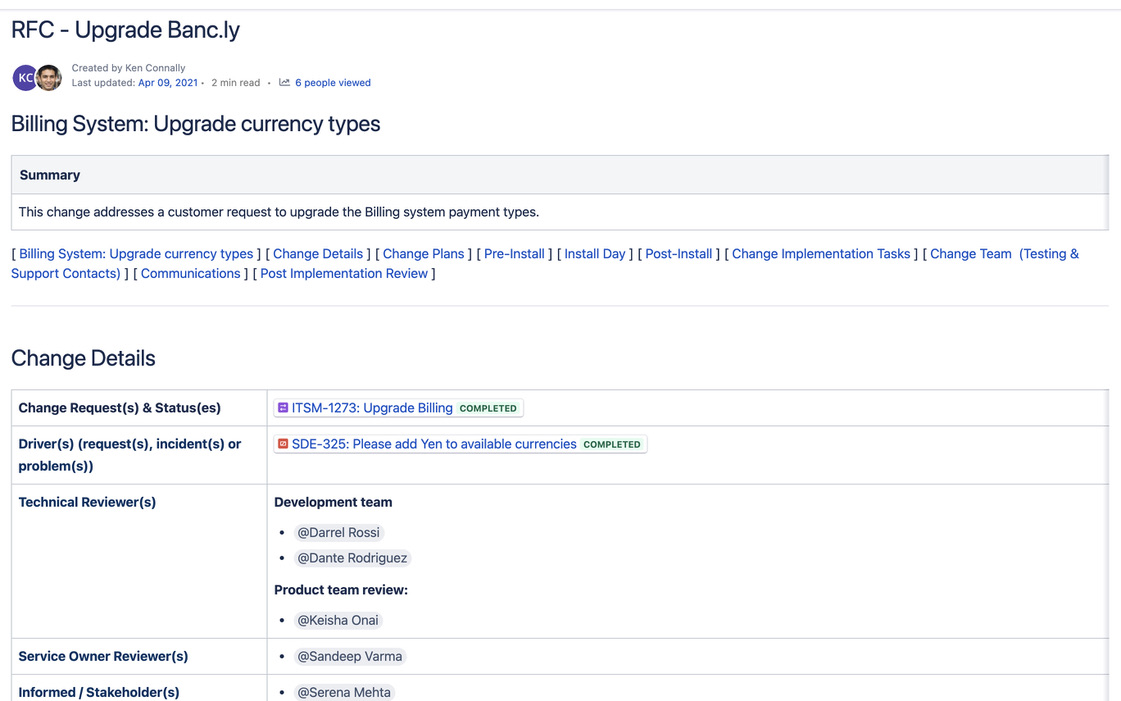The image size is (1121, 701).
Task: Jump to the Pre-Install section
Action: point(514,254)
